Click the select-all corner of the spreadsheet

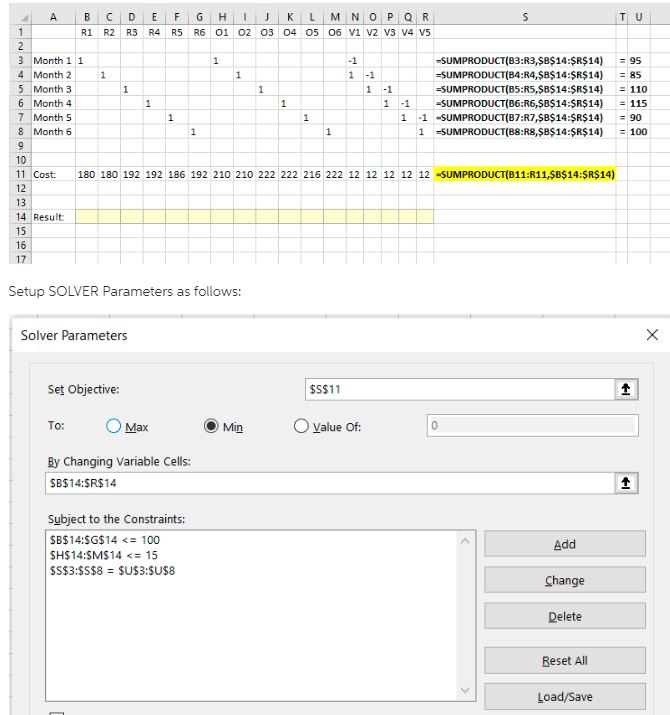(20, 17)
